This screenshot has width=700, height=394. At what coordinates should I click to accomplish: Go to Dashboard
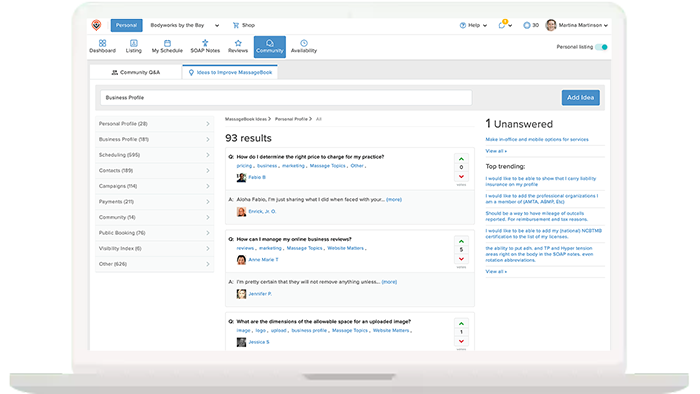[102, 46]
